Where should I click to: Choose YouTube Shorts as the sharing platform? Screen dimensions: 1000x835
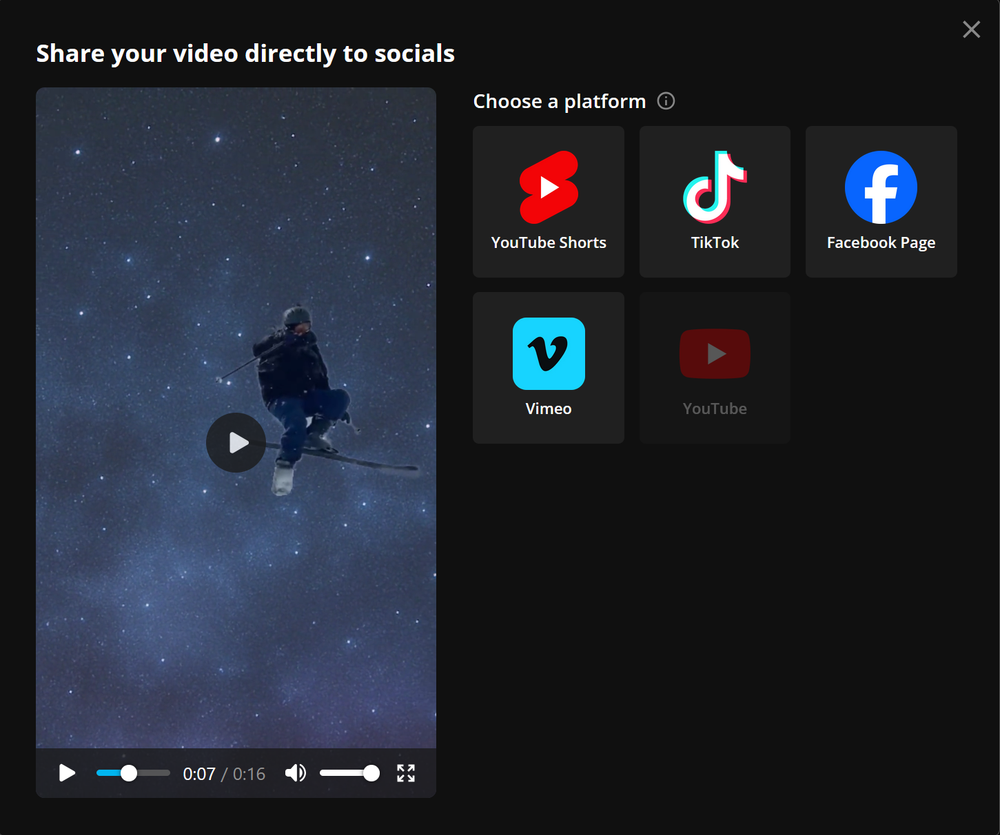(548, 202)
